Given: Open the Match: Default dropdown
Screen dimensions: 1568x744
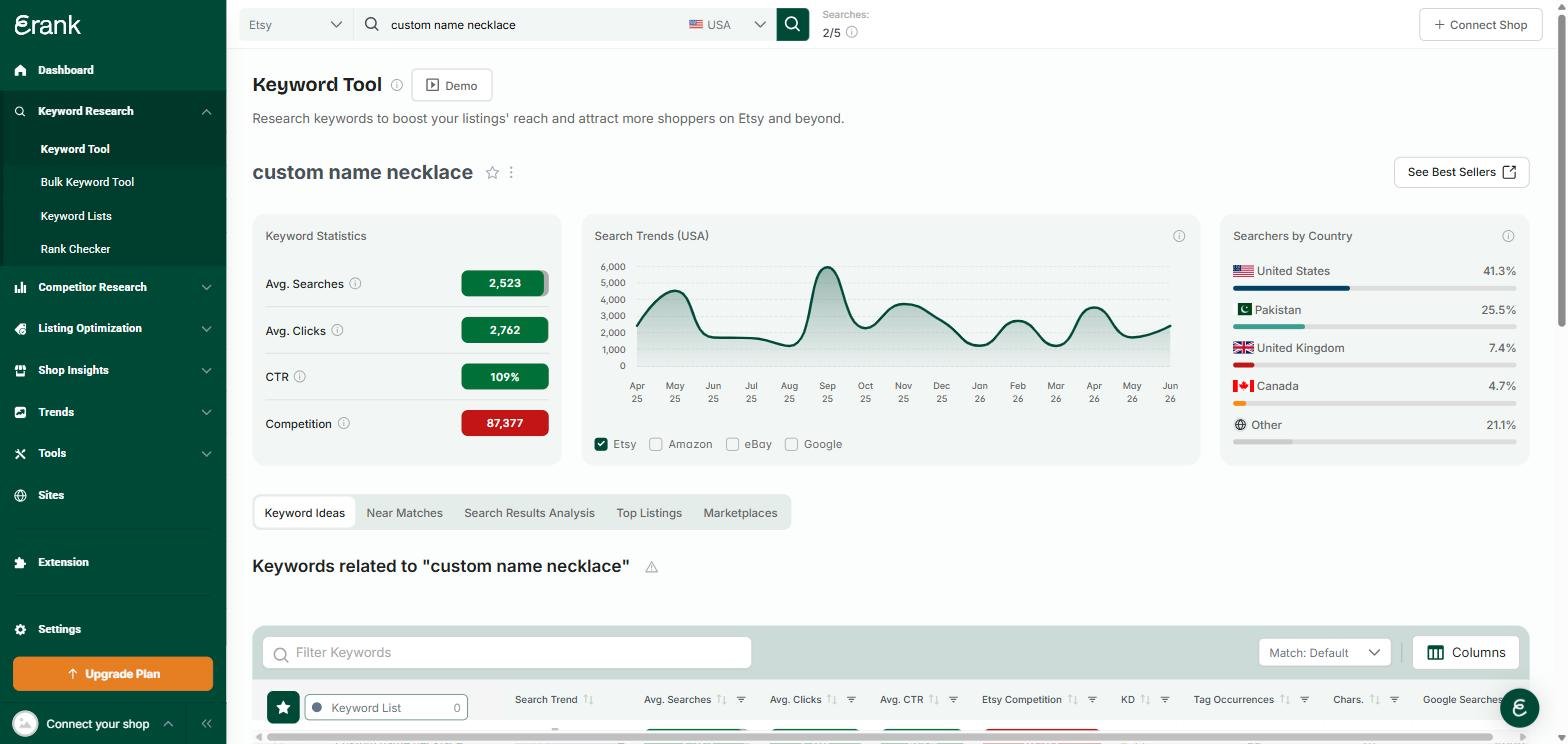Looking at the screenshot, I should pos(1324,653).
